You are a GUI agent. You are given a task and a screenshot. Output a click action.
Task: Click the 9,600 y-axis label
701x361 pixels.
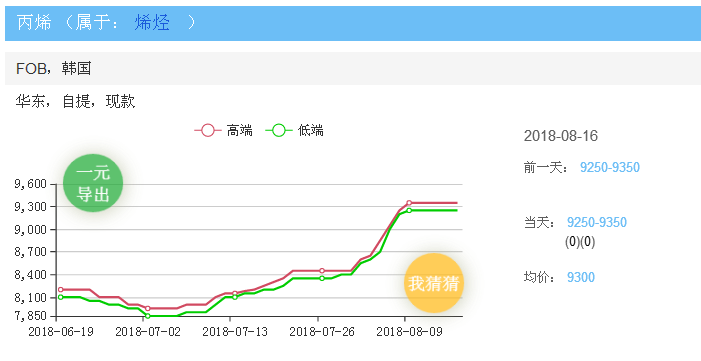30,184
